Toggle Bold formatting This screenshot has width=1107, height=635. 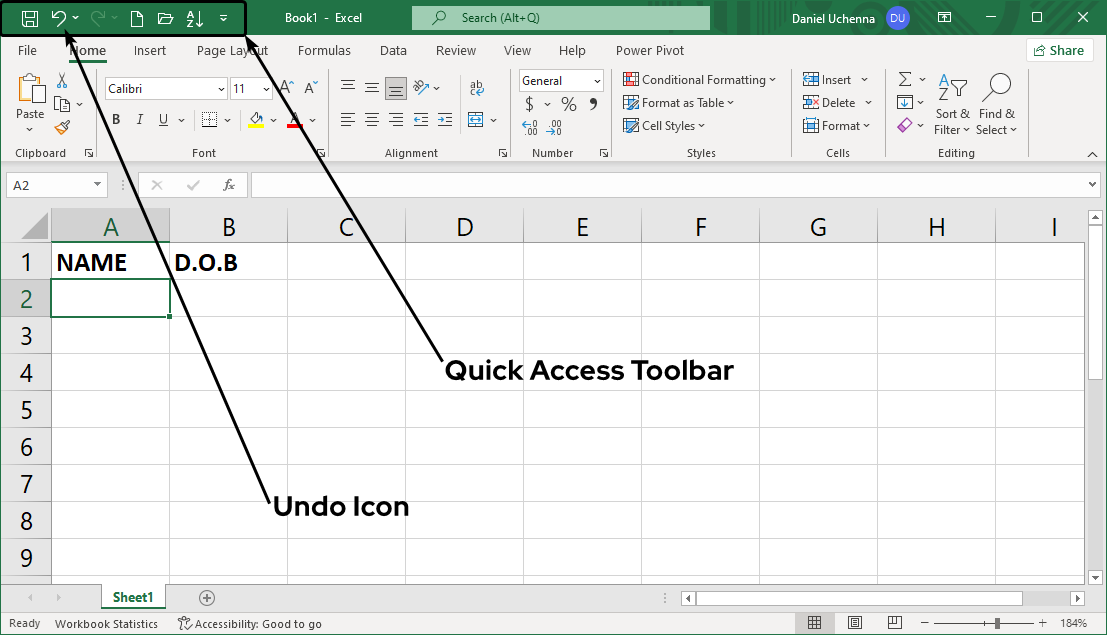[116, 120]
